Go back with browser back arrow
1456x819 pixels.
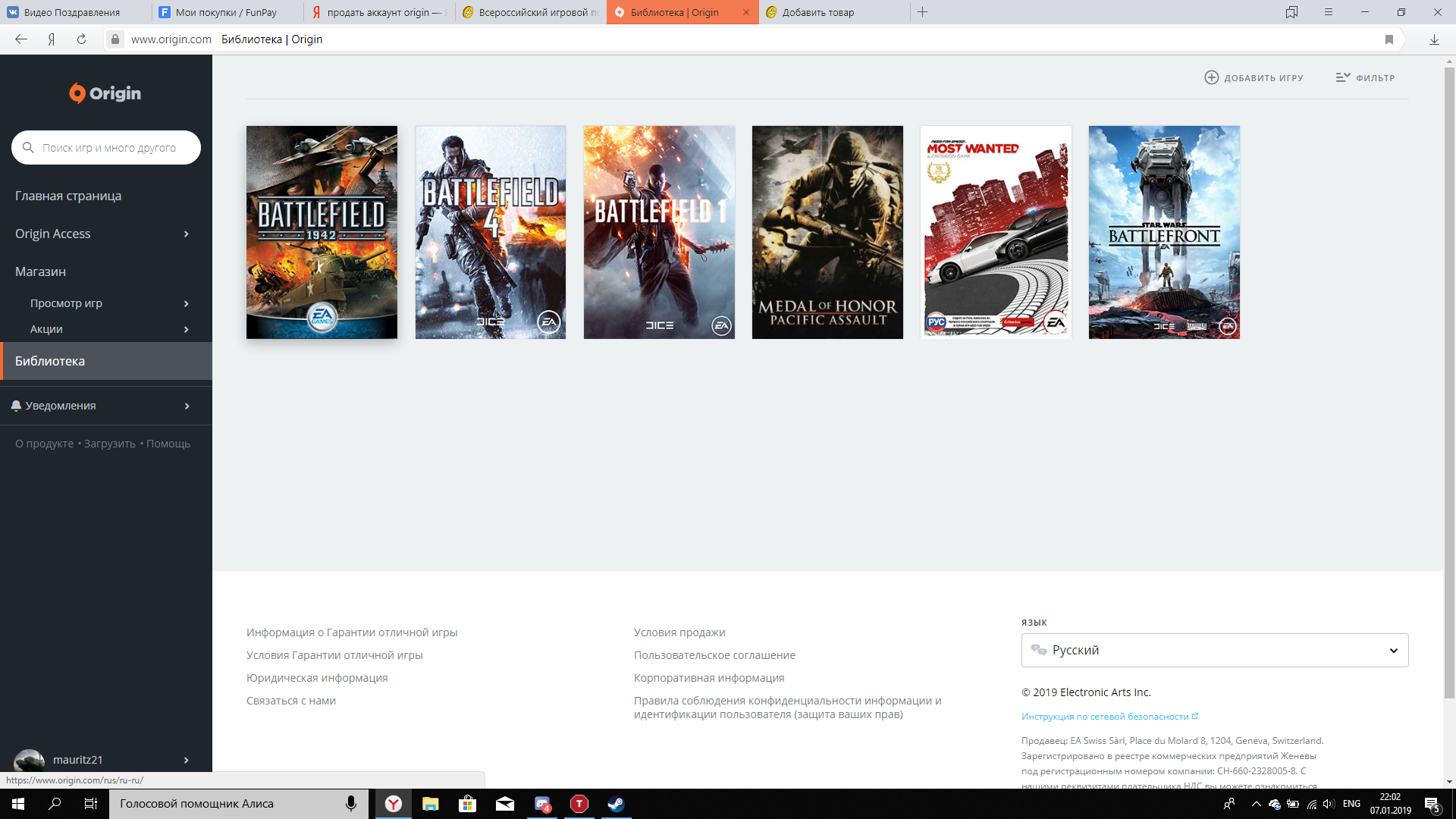21,39
